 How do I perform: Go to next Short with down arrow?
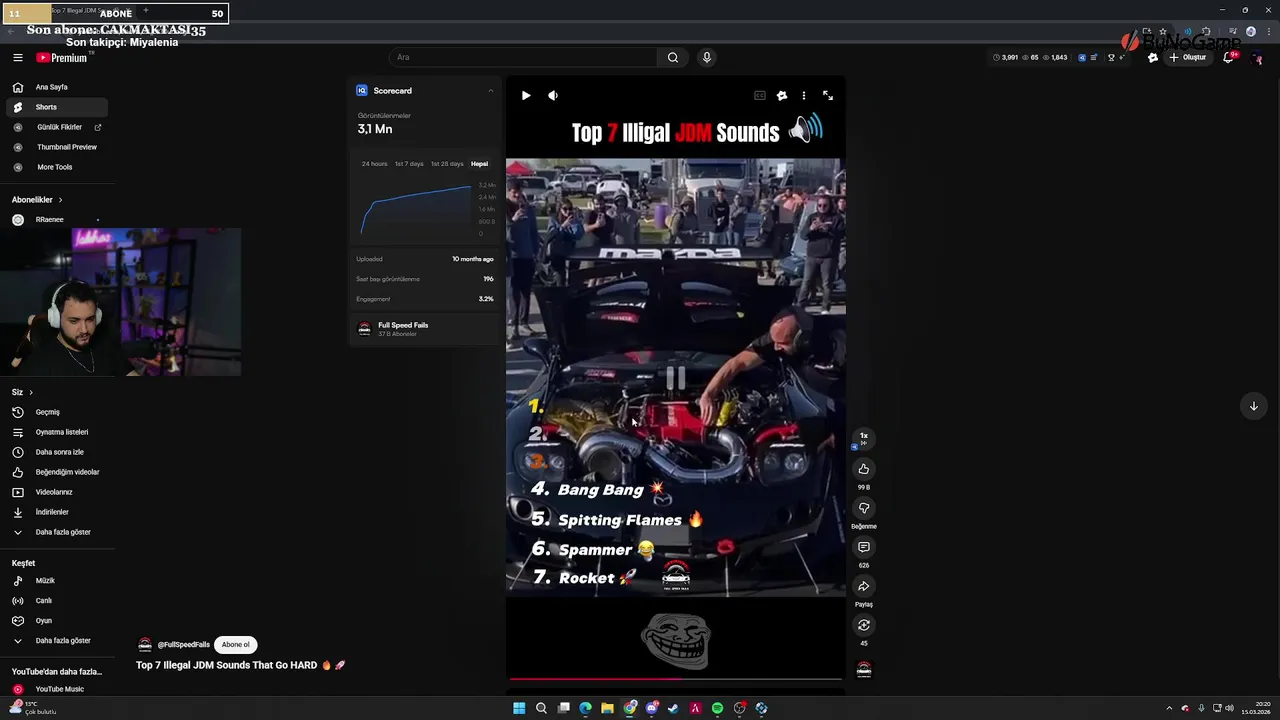(1254, 406)
